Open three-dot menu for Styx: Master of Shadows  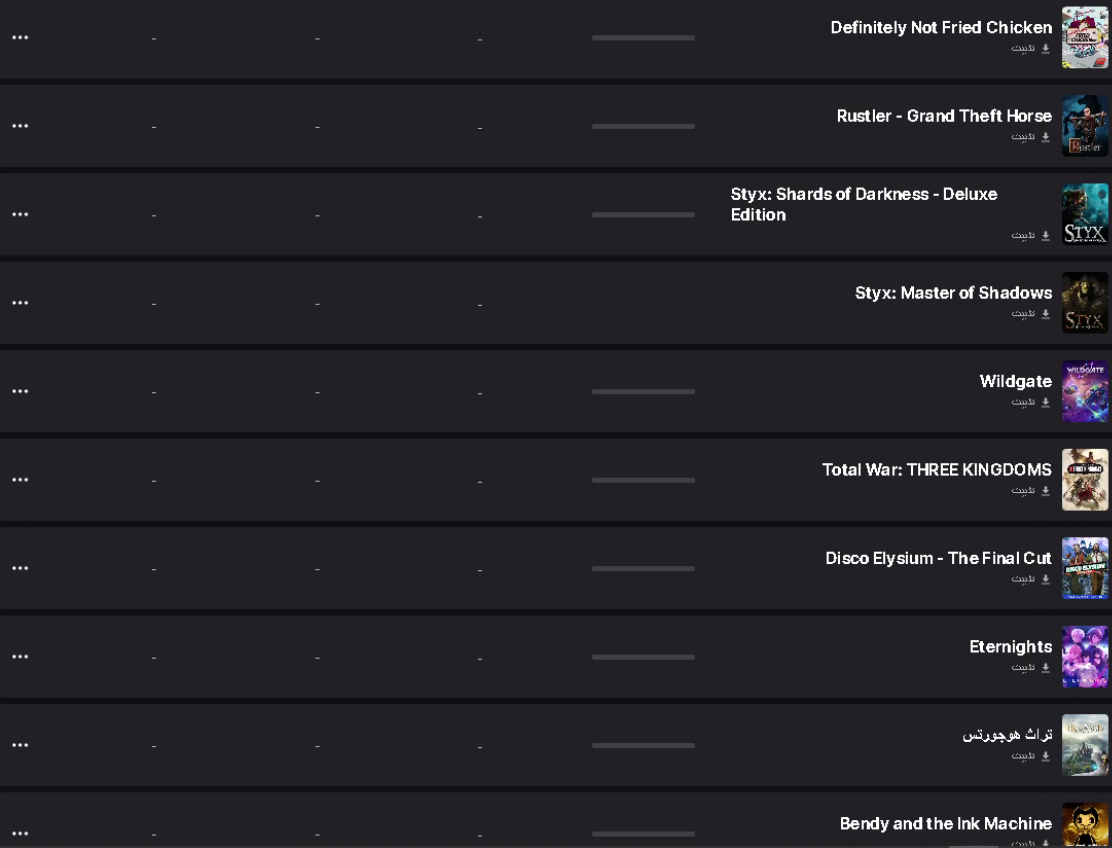point(20,303)
